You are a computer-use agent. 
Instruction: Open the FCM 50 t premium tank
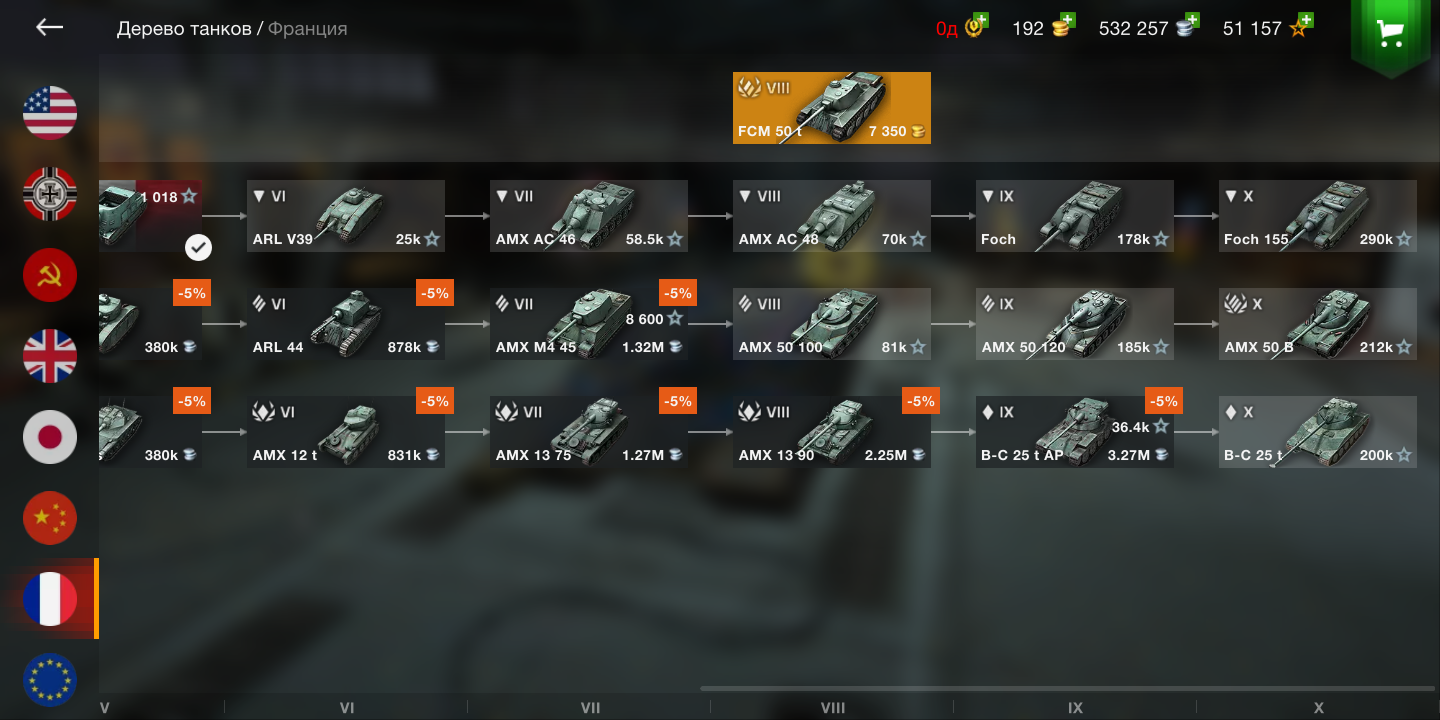[x=832, y=107]
